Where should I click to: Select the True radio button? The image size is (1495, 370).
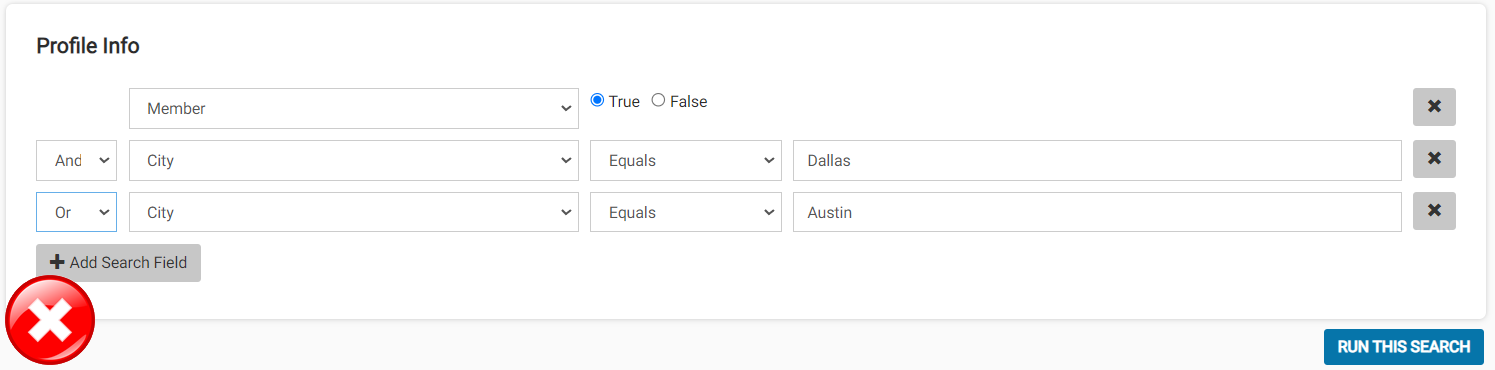pos(598,100)
